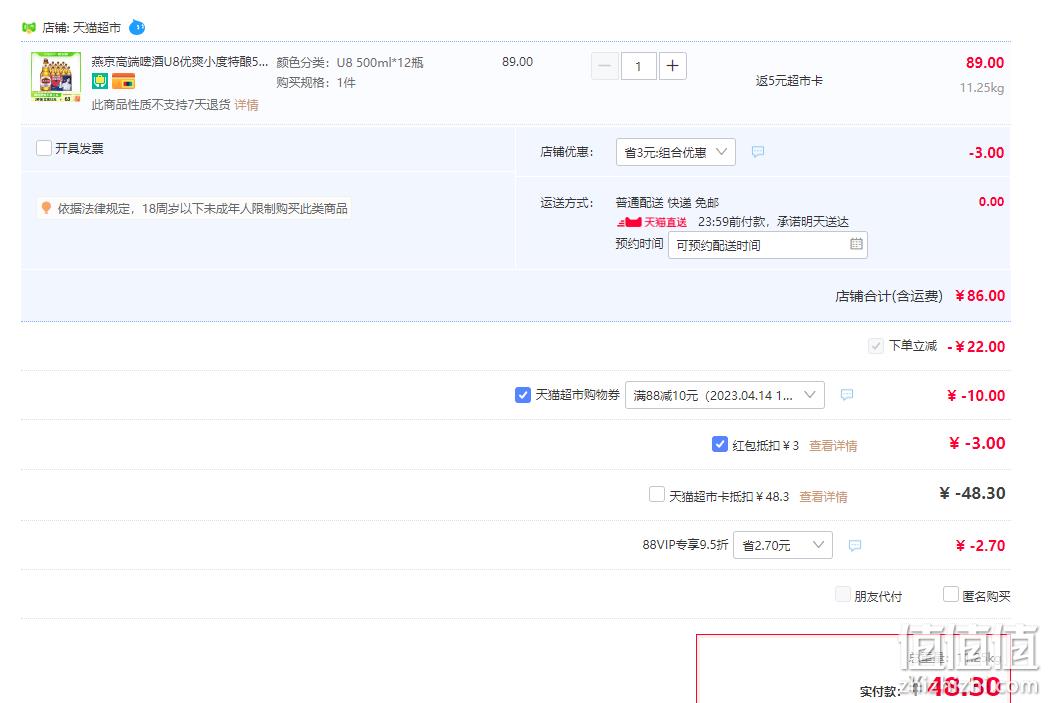1048x703 pixels.
Task: Click the 可预约配送时间 delivery time field
Action: [x=768, y=245]
